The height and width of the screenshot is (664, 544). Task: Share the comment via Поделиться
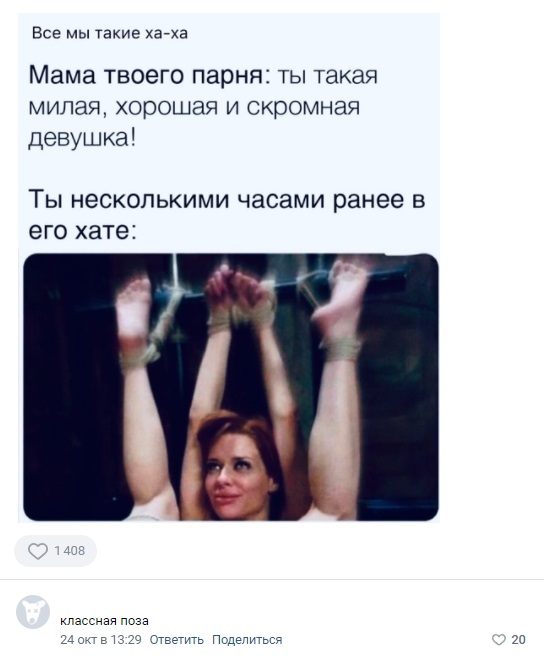point(247,639)
